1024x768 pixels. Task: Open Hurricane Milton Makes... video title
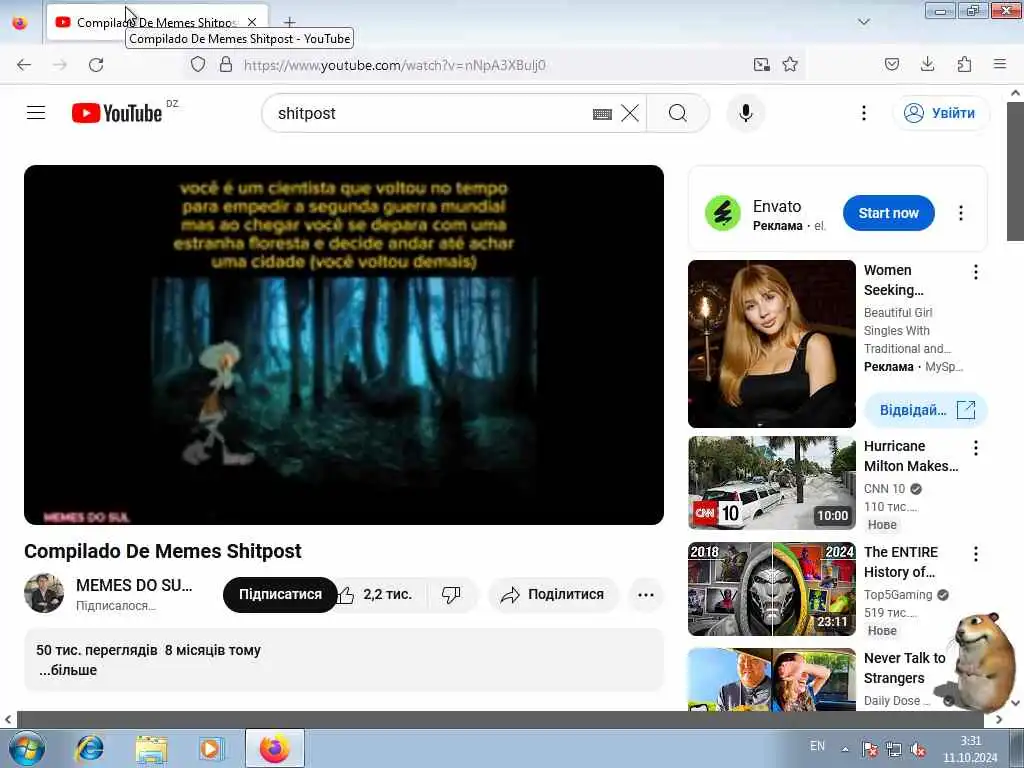pos(911,456)
